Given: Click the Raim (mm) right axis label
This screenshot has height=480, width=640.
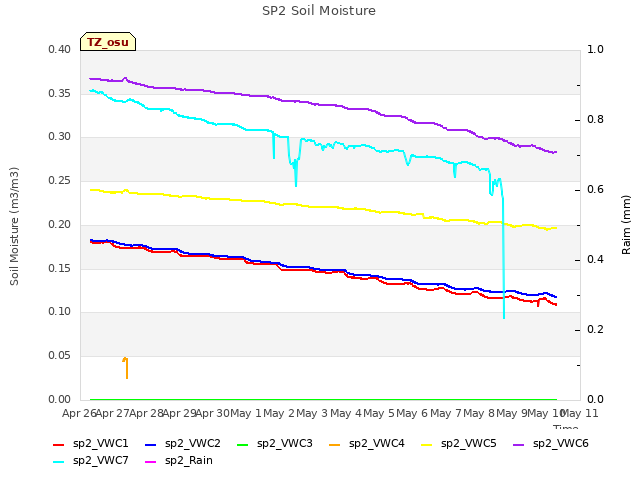Looking at the screenshot, I should pos(626,225).
